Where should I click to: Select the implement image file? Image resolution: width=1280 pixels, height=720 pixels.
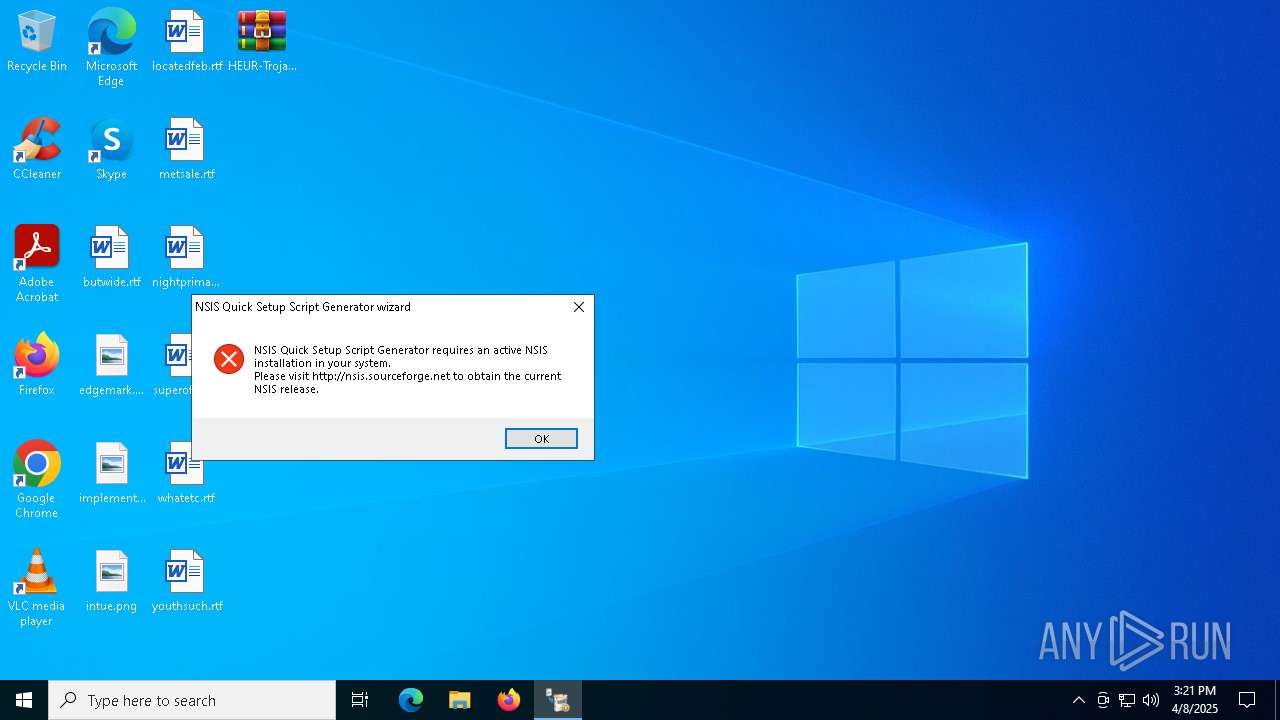point(111,473)
